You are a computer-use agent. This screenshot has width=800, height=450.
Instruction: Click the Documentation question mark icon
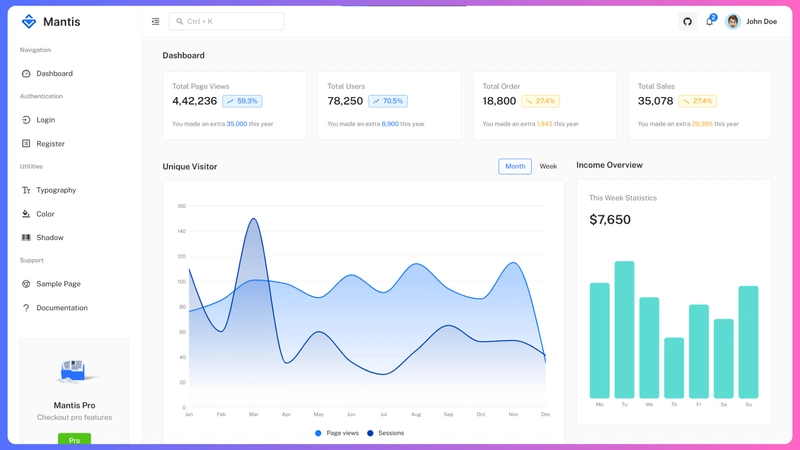click(26, 308)
